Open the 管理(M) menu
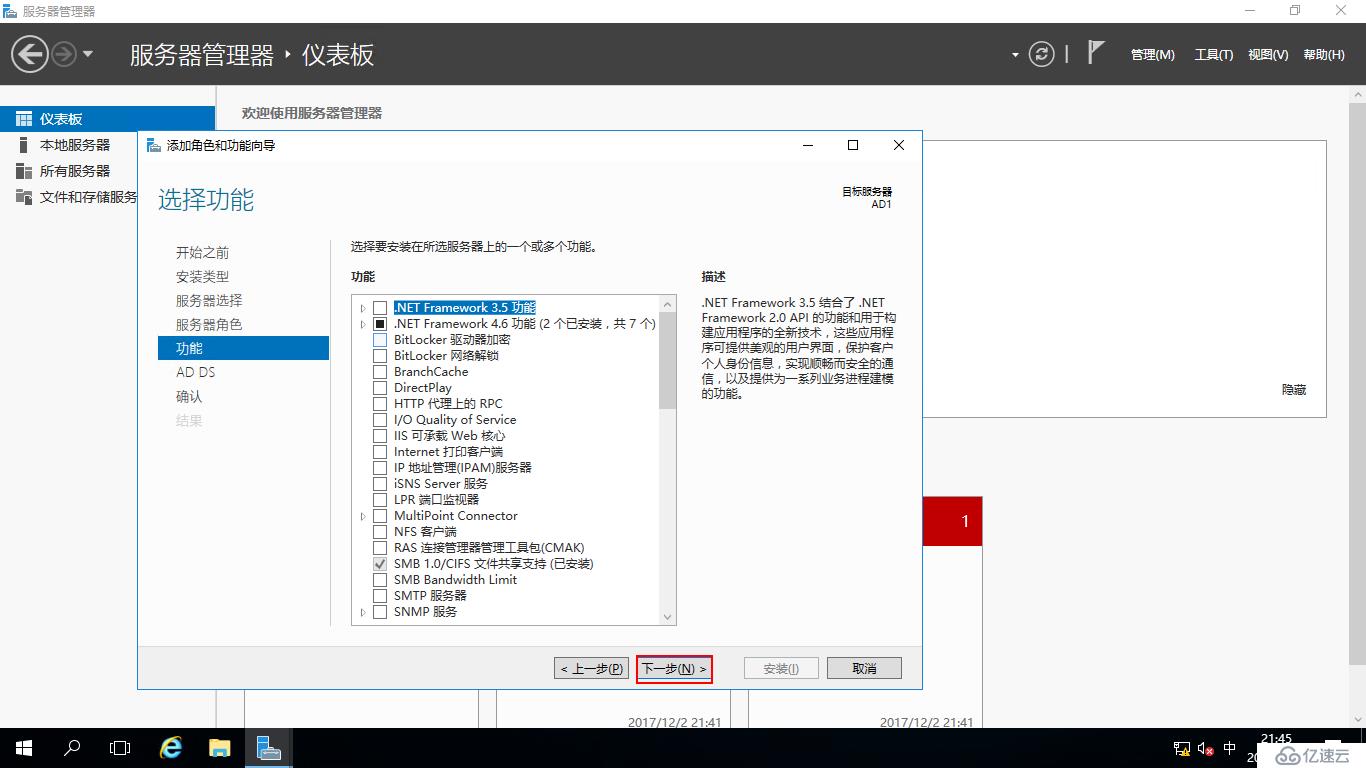The height and width of the screenshot is (768, 1366). point(1153,55)
